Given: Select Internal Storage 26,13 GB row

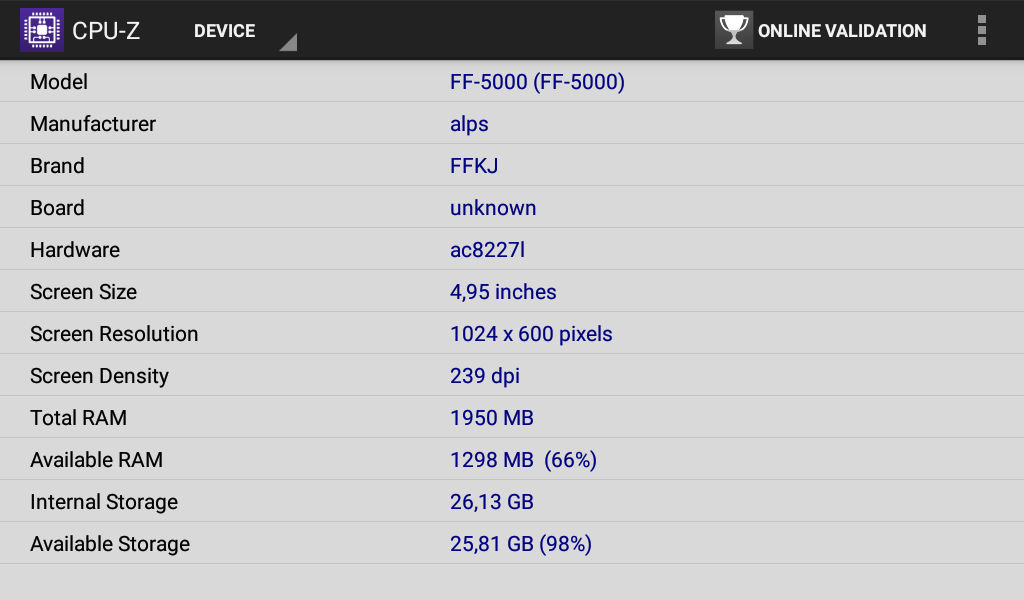Looking at the screenshot, I should click(512, 501).
